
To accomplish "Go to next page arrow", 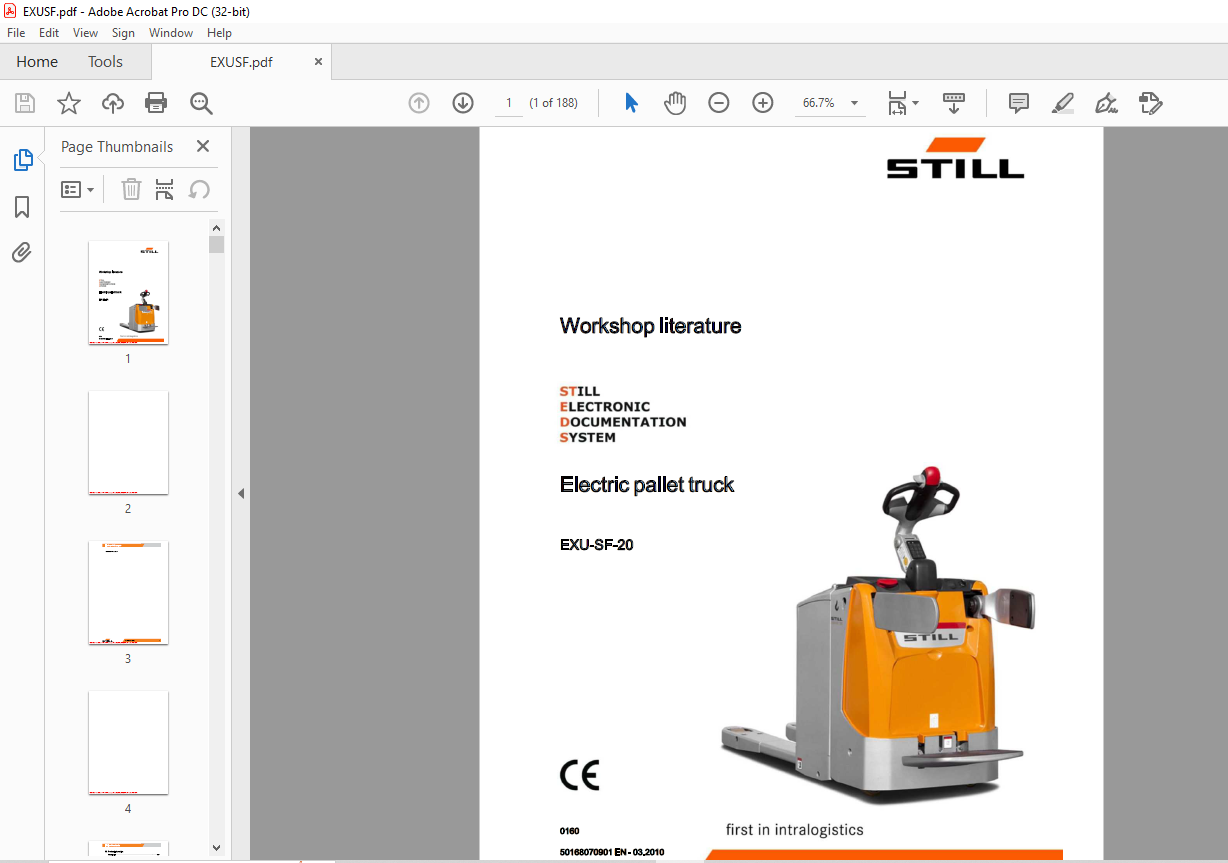I will point(463,103).
